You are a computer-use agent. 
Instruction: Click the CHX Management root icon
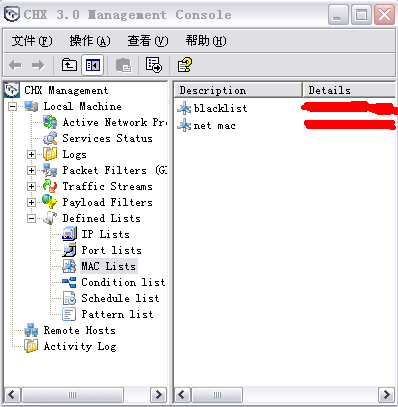click(12, 90)
